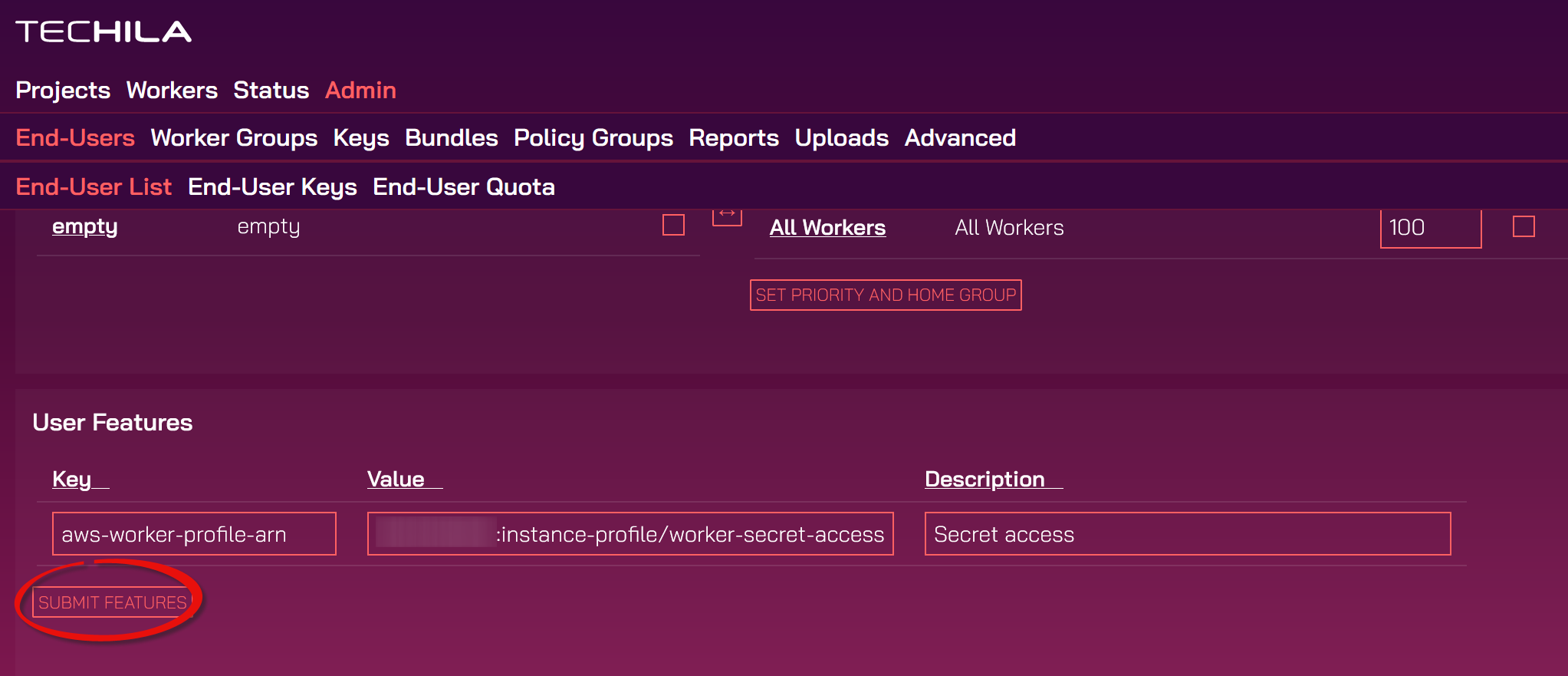Open the End-User Quota subtab

point(463,187)
